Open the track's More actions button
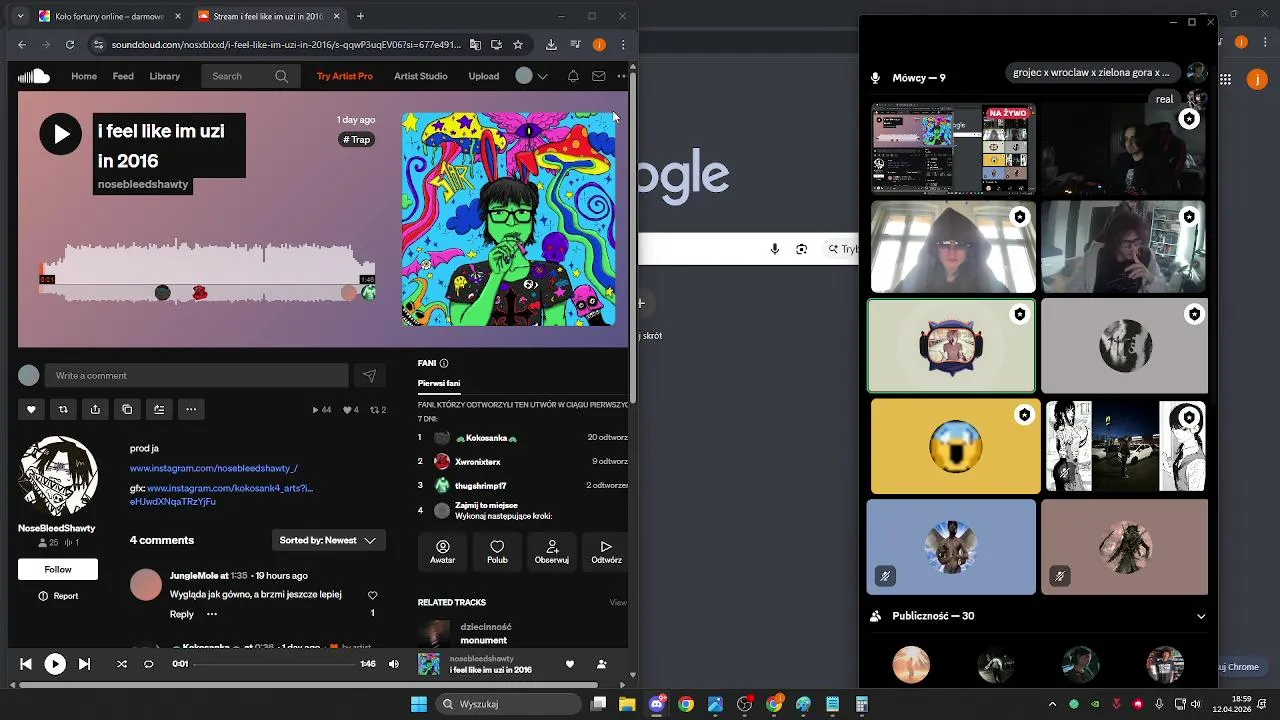1280x720 pixels. 191,409
